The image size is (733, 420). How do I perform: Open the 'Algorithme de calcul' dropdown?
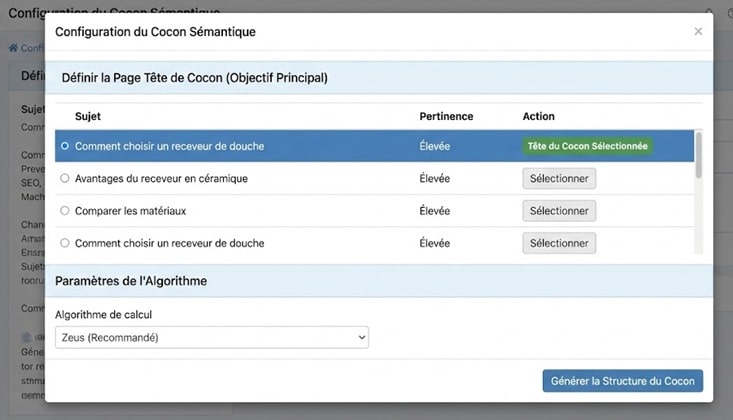212,338
